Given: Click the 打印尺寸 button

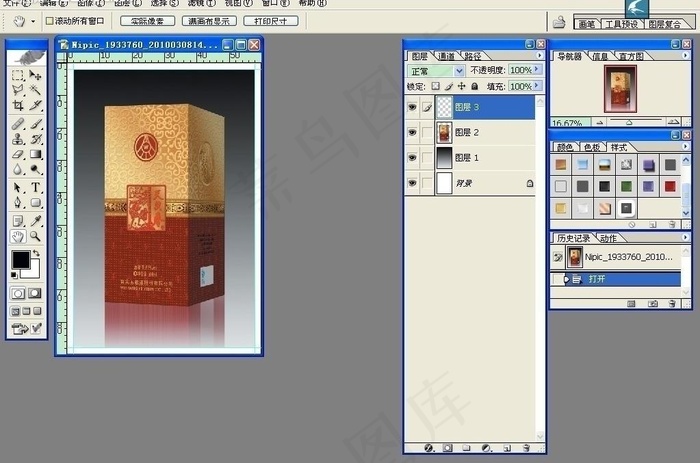Looking at the screenshot, I should pyautogui.click(x=271, y=21).
